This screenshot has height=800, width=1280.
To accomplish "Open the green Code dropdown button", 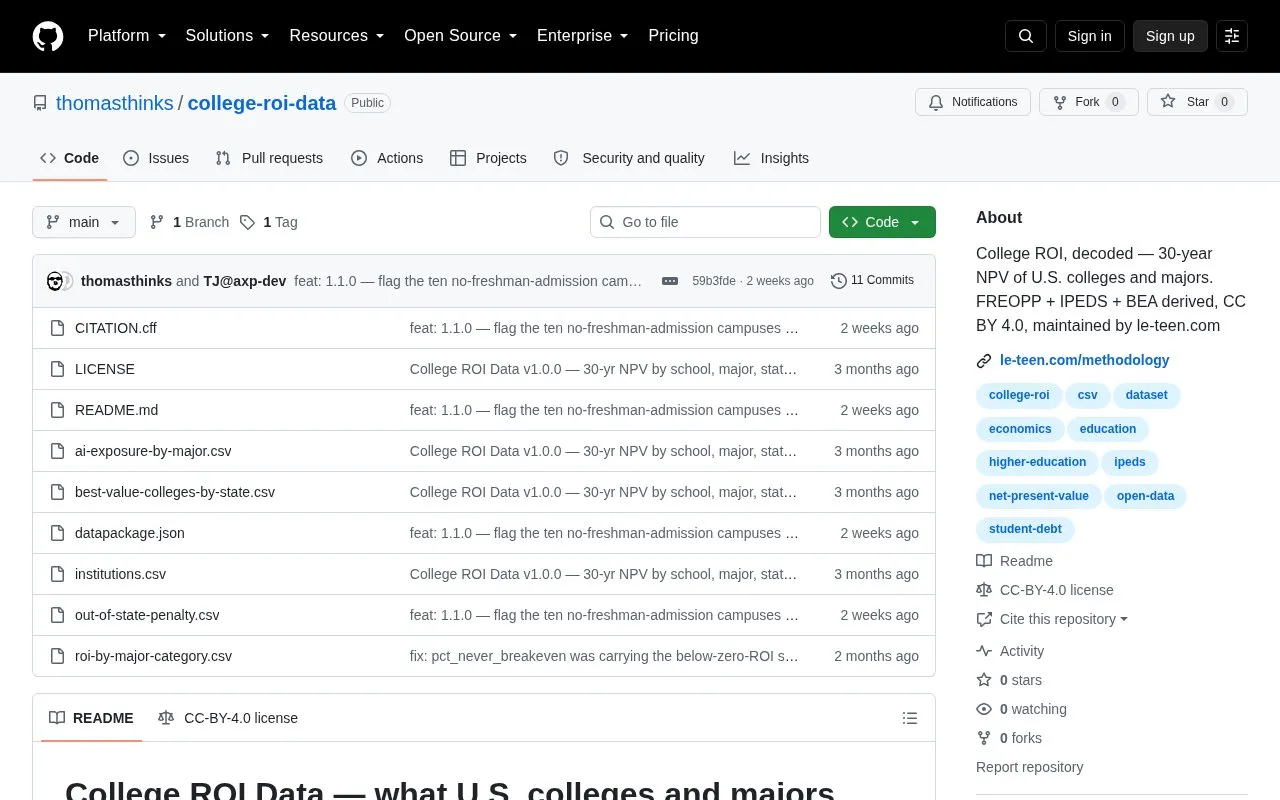I will tap(882, 222).
